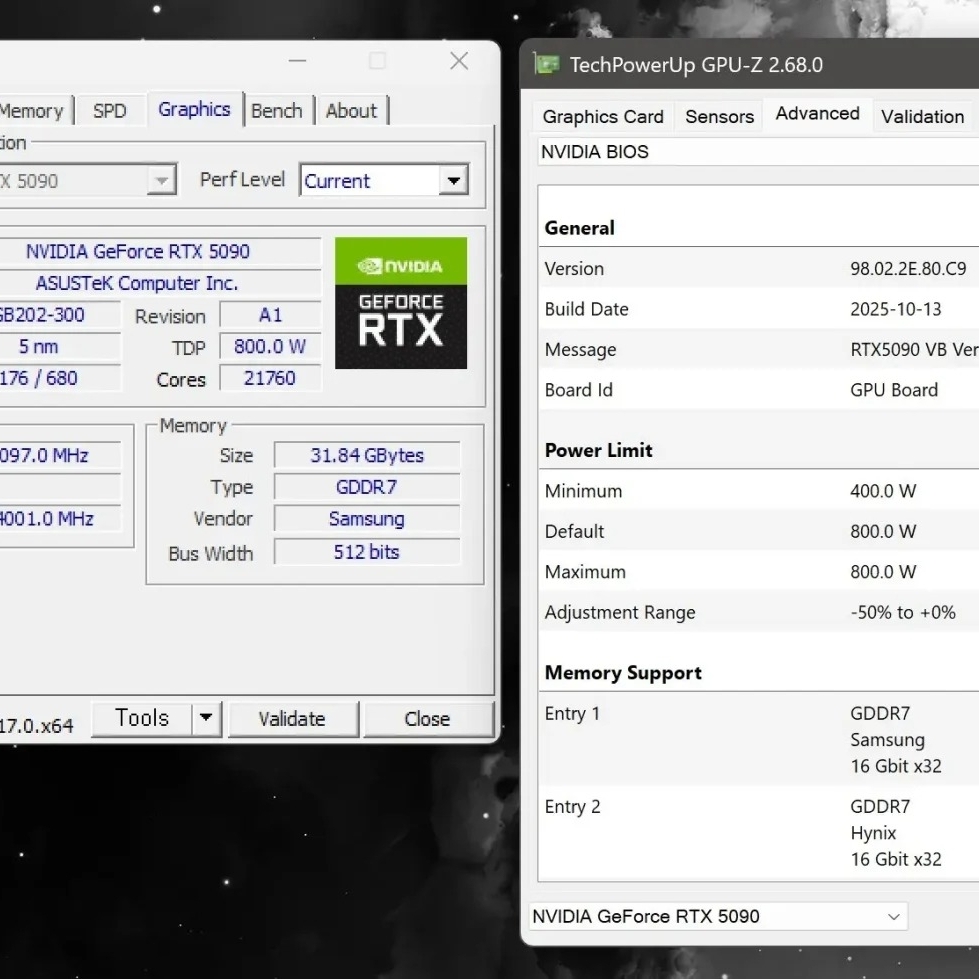Click the Power Limit section heading
This screenshot has width=979, height=979.
pyautogui.click(x=598, y=450)
